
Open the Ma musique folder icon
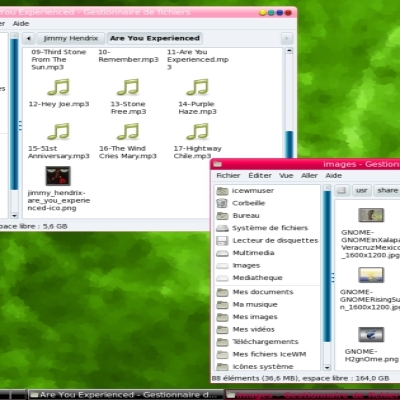222,305
